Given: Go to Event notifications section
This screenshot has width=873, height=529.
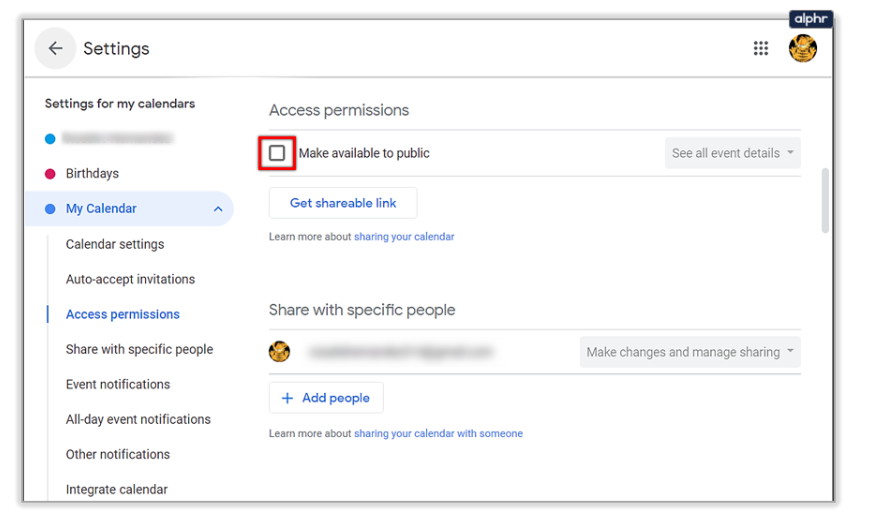Looking at the screenshot, I should pos(118,384).
